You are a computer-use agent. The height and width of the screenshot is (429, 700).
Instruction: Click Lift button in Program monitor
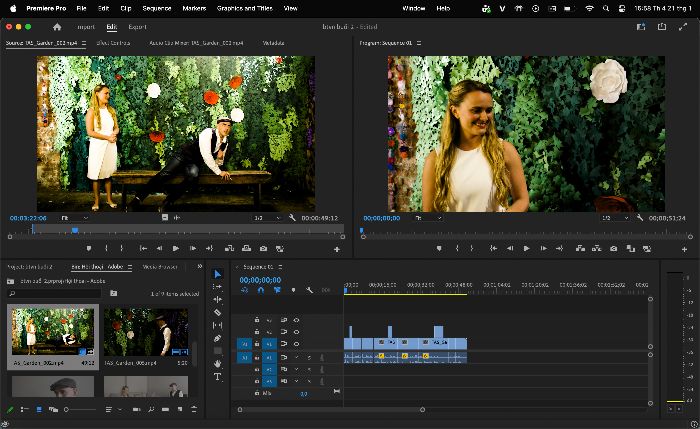[580, 249]
